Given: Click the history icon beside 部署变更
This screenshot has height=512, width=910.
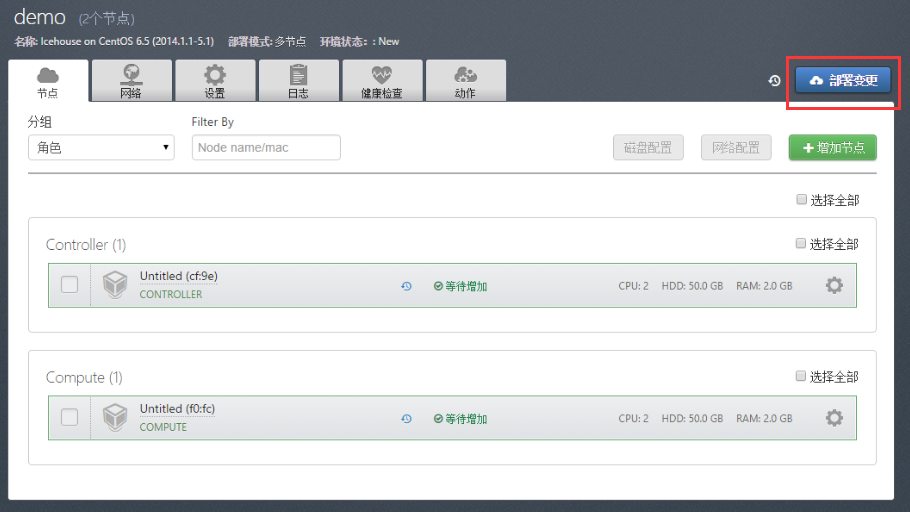Looking at the screenshot, I should coord(774,81).
